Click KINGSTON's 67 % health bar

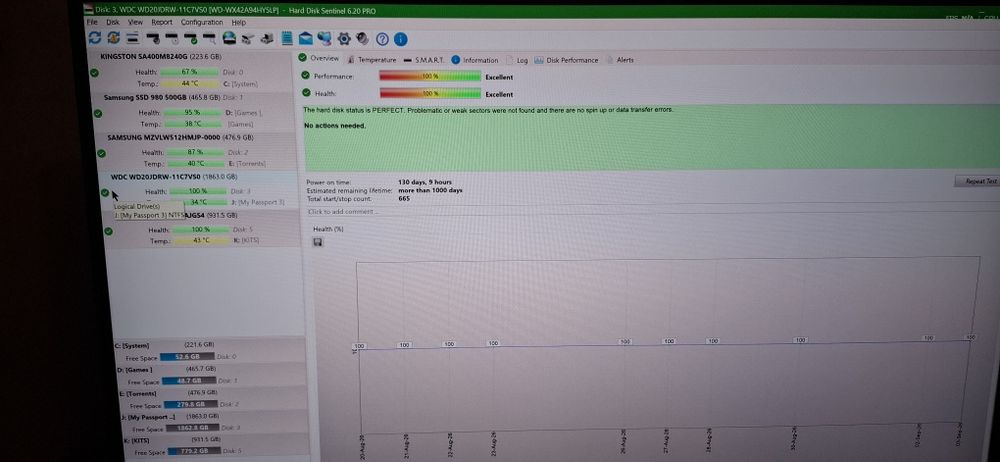coord(191,72)
